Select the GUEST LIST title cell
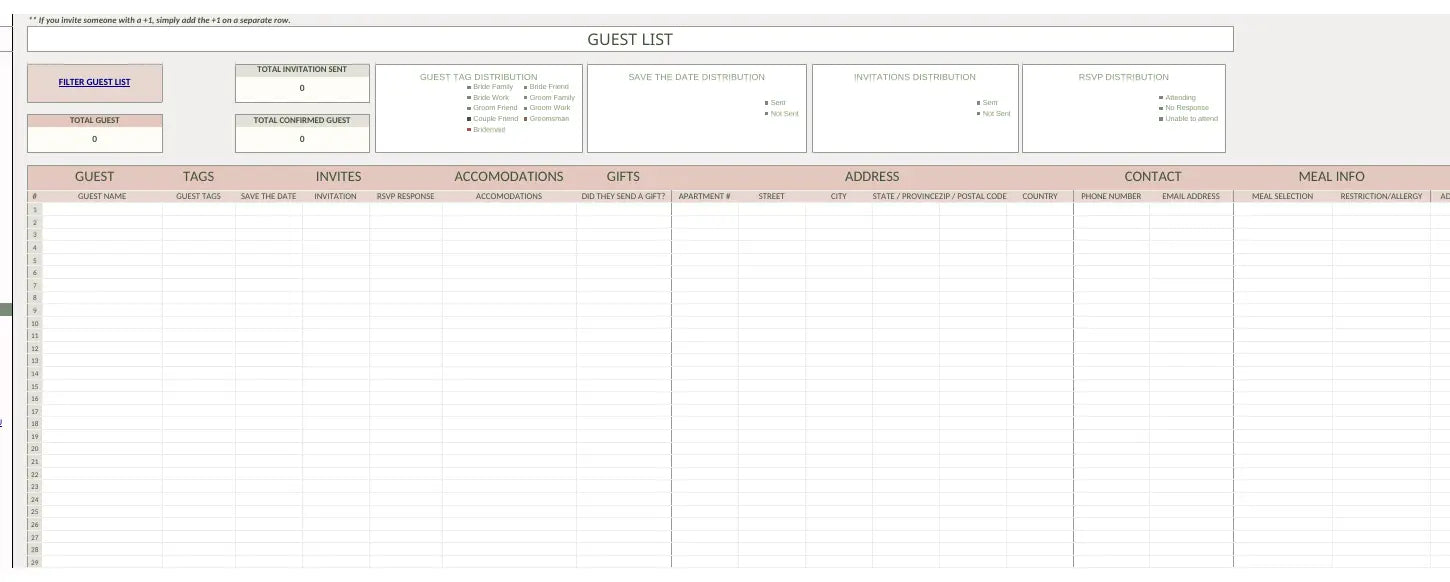This screenshot has height=582, width=1450. (630, 39)
